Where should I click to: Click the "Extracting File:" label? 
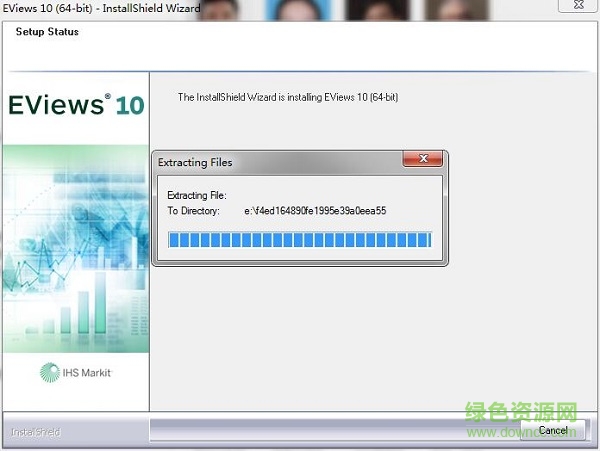[197, 195]
